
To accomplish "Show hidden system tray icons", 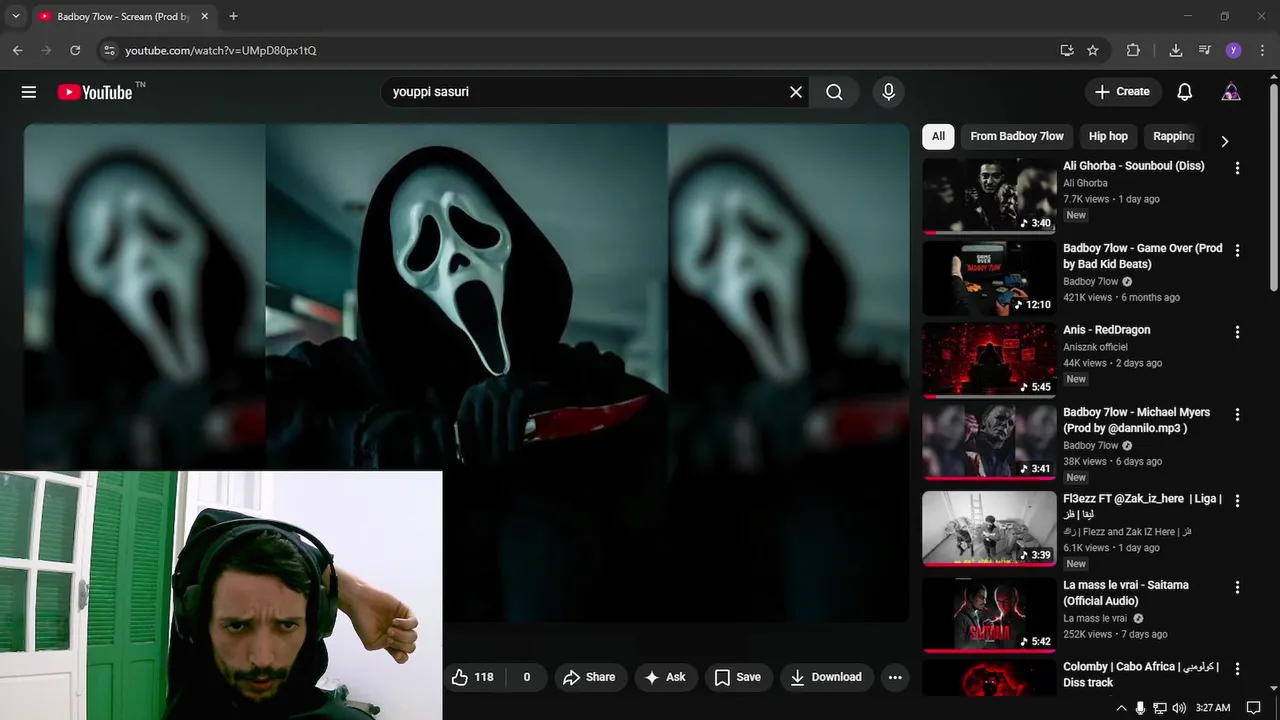I will tap(1121, 708).
